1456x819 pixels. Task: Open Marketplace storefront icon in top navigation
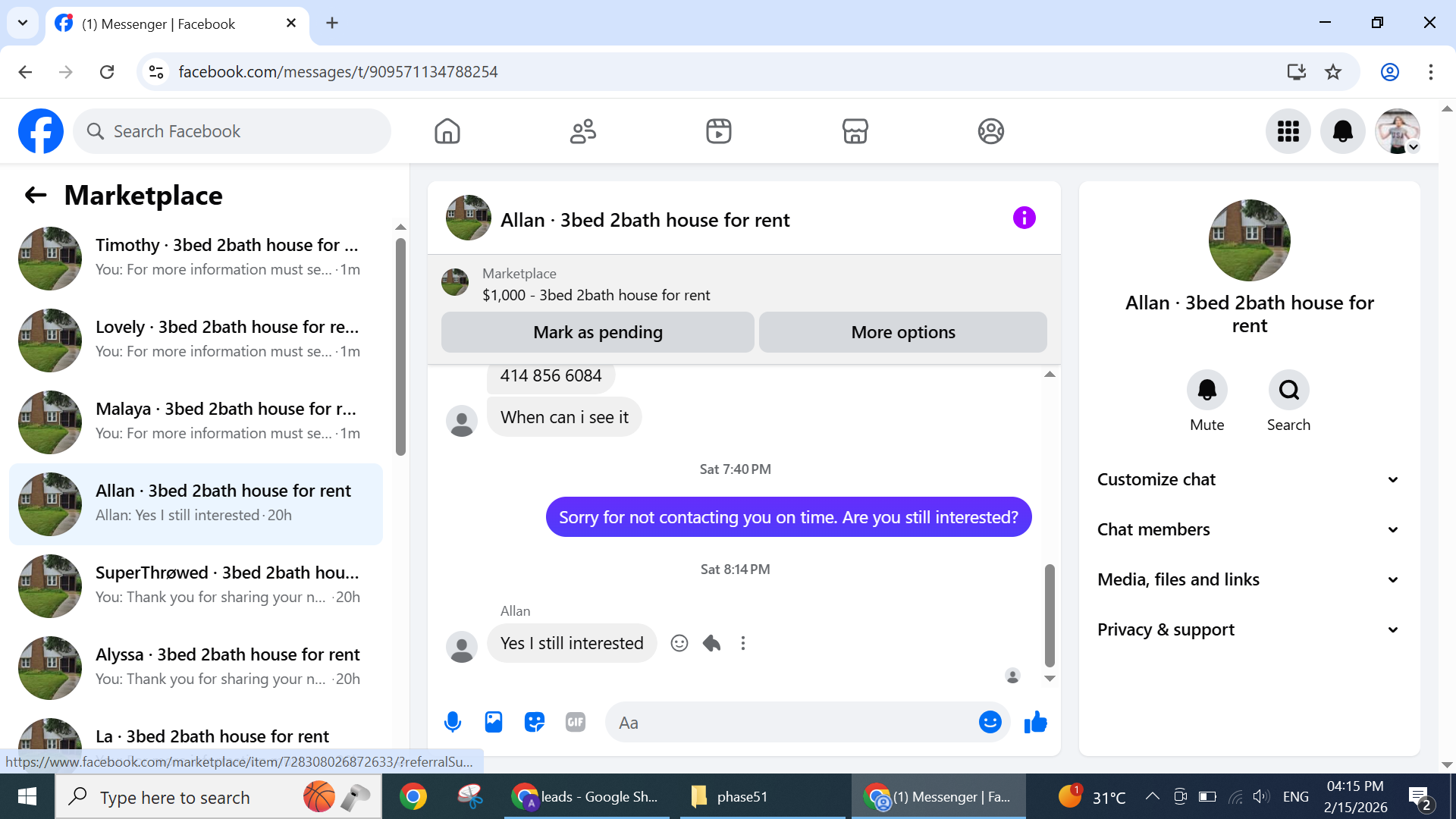[855, 131]
